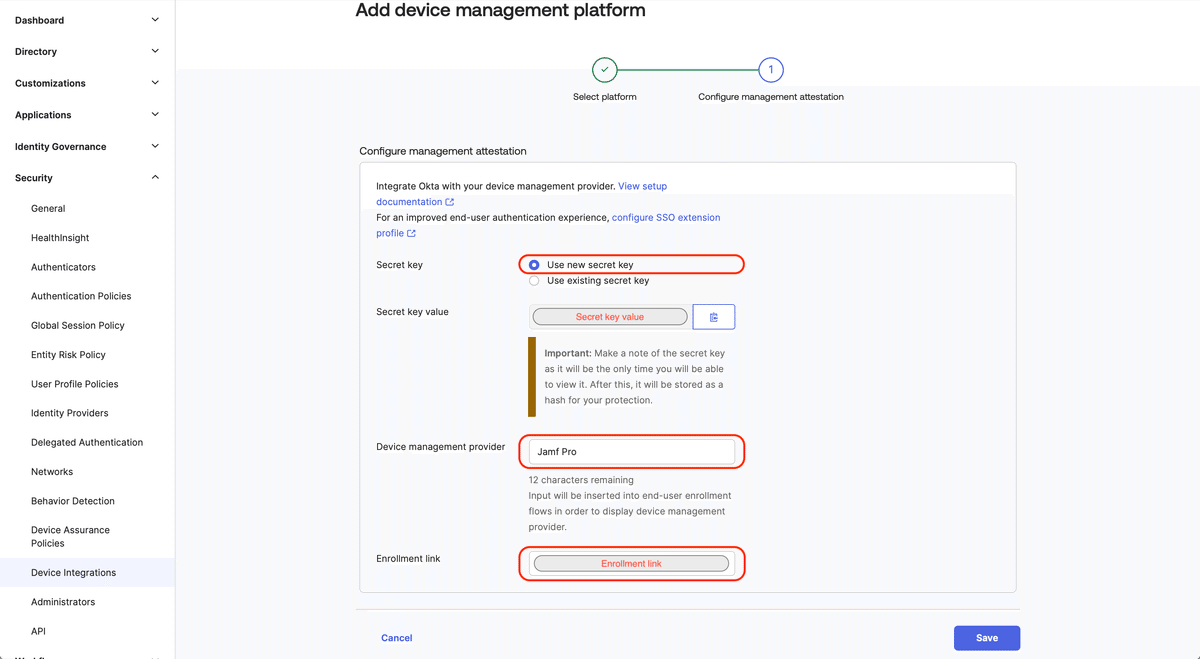Click the green checkmark on Select platform step
This screenshot has width=1200, height=659.
coord(604,70)
